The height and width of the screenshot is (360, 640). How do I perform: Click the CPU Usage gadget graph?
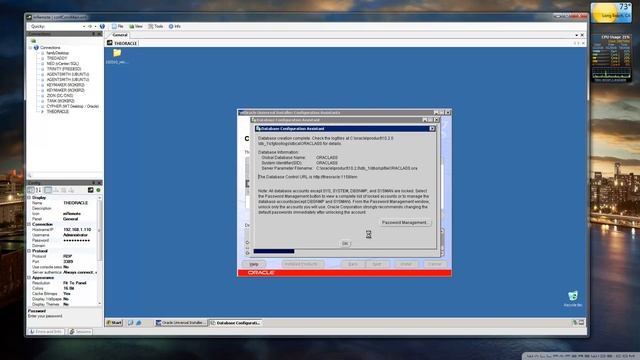611,74
